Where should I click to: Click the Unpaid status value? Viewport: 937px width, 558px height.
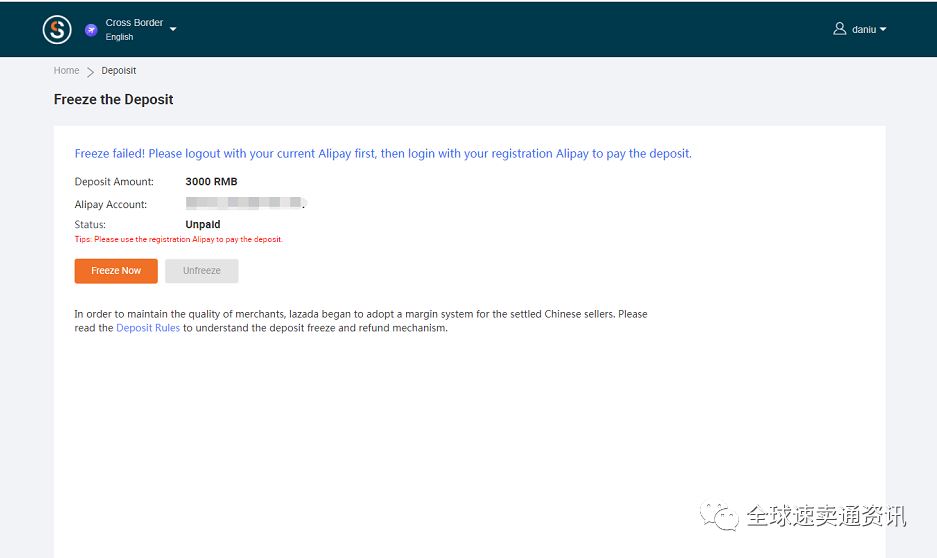click(x=203, y=225)
